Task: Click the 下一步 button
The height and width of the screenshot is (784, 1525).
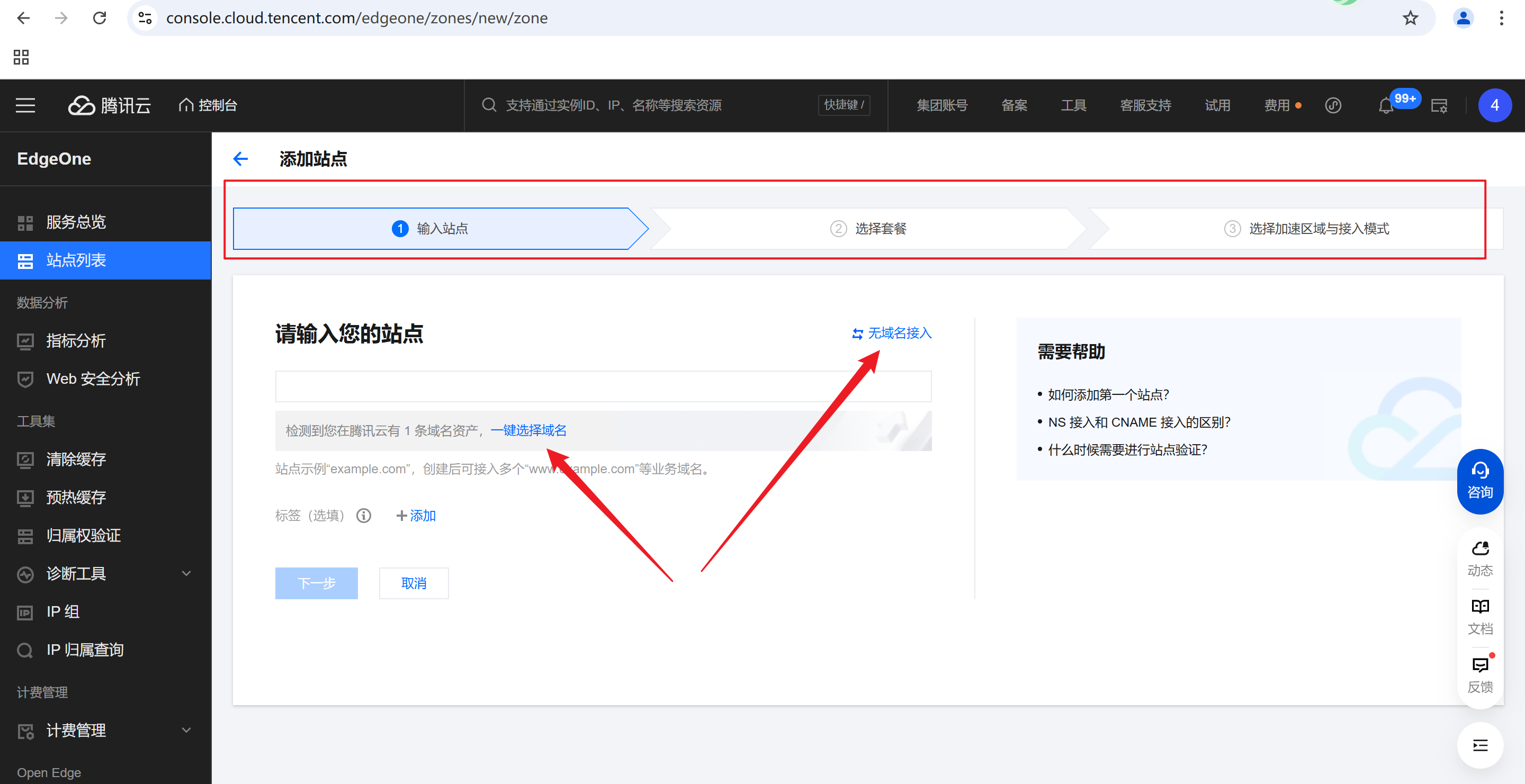Action: [x=316, y=583]
